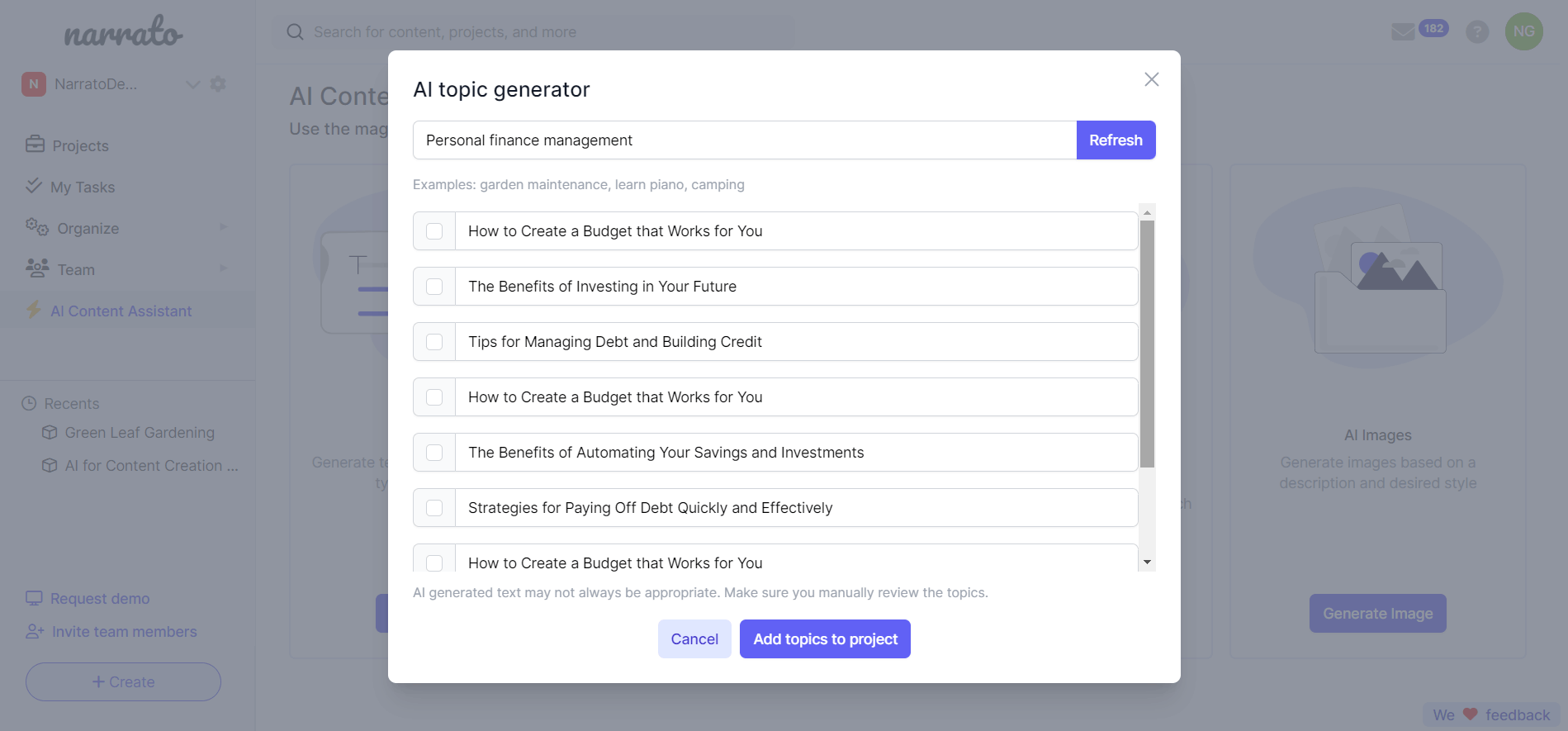Open Green Leaf Gardening recent project
This screenshot has height=731, width=1568.
point(139,433)
